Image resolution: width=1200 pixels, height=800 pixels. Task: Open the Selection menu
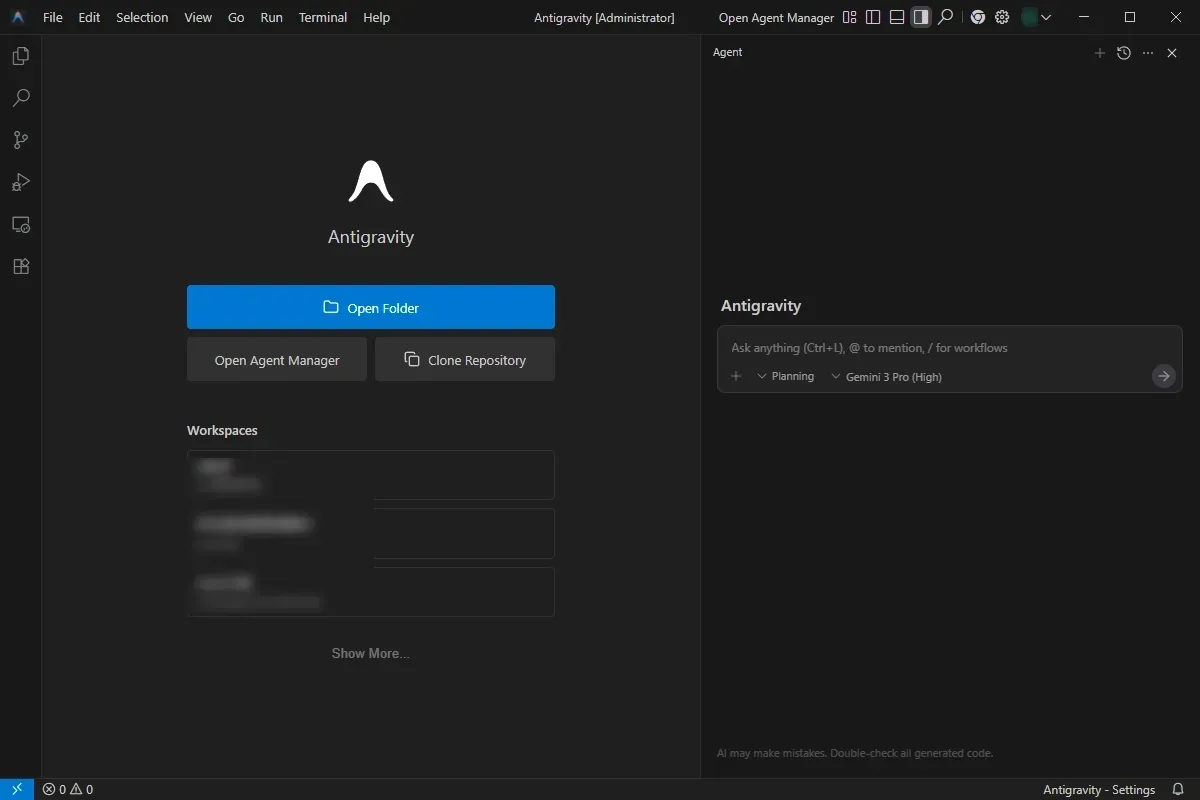142,17
